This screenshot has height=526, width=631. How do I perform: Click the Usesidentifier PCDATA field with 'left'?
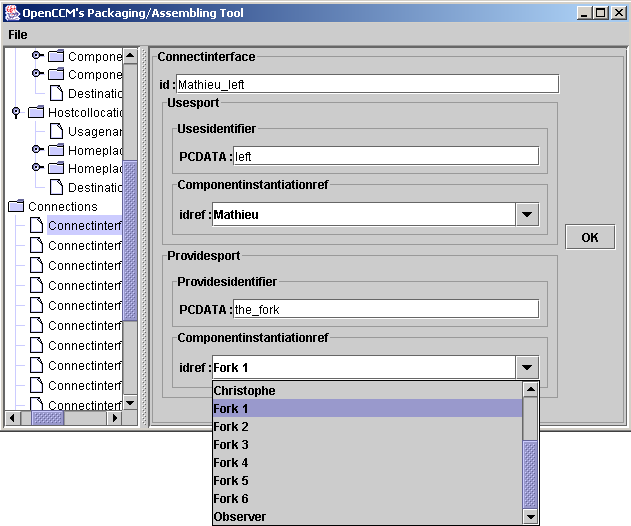pyautogui.click(x=386, y=156)
